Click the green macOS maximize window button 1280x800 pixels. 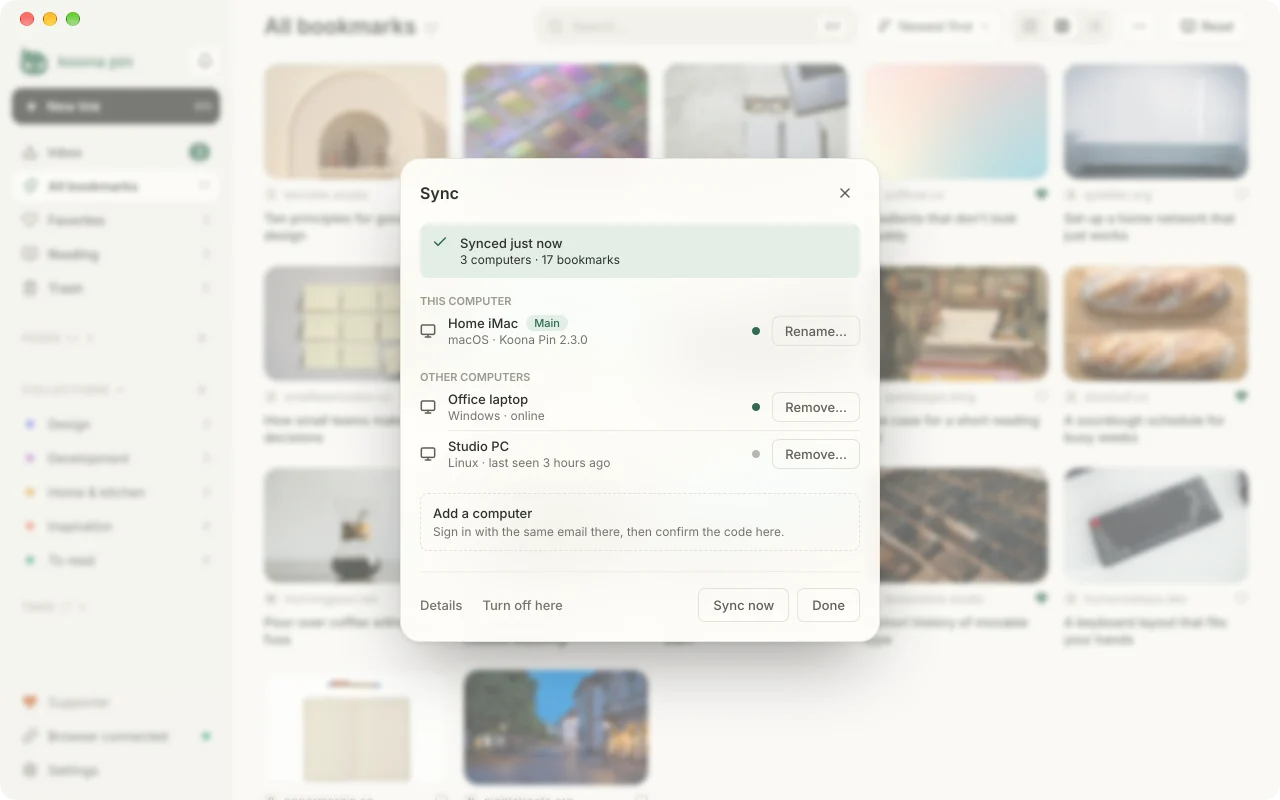point(73,19)
